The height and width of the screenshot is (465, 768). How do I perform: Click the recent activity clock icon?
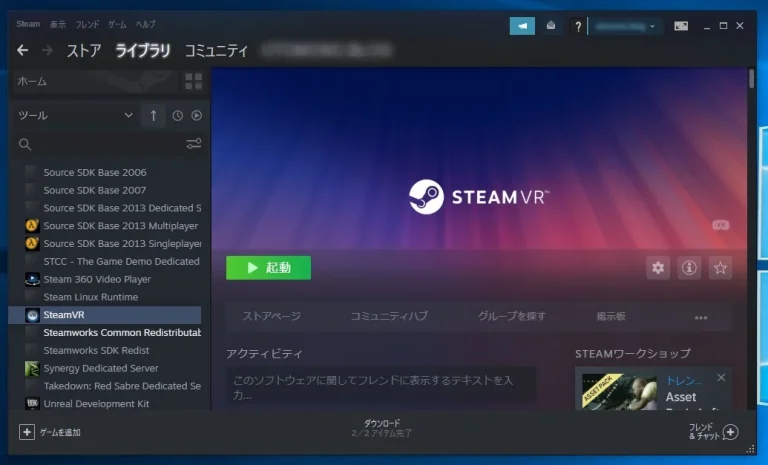coord(177,116)
